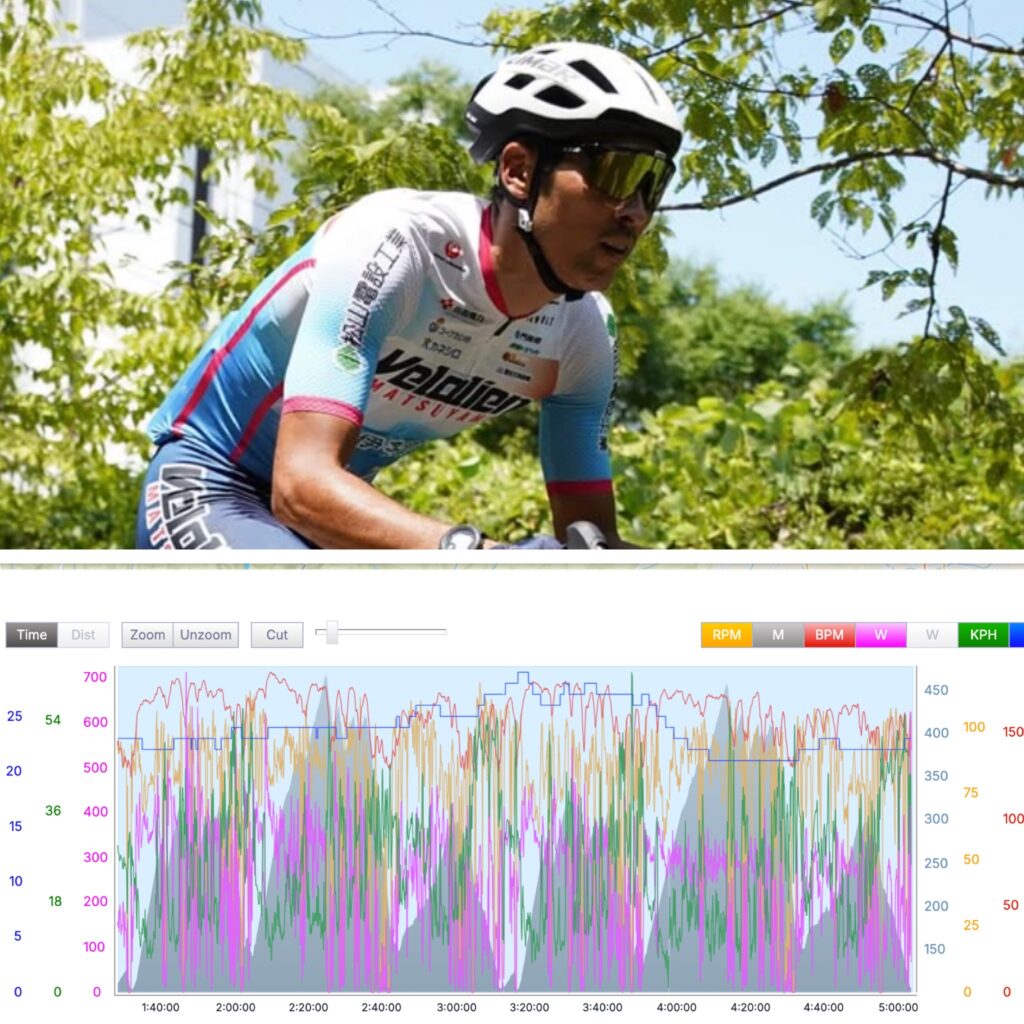Click the 5:00:00 time axis label
1024x1024 pixels.
[x=898, y=1007]
